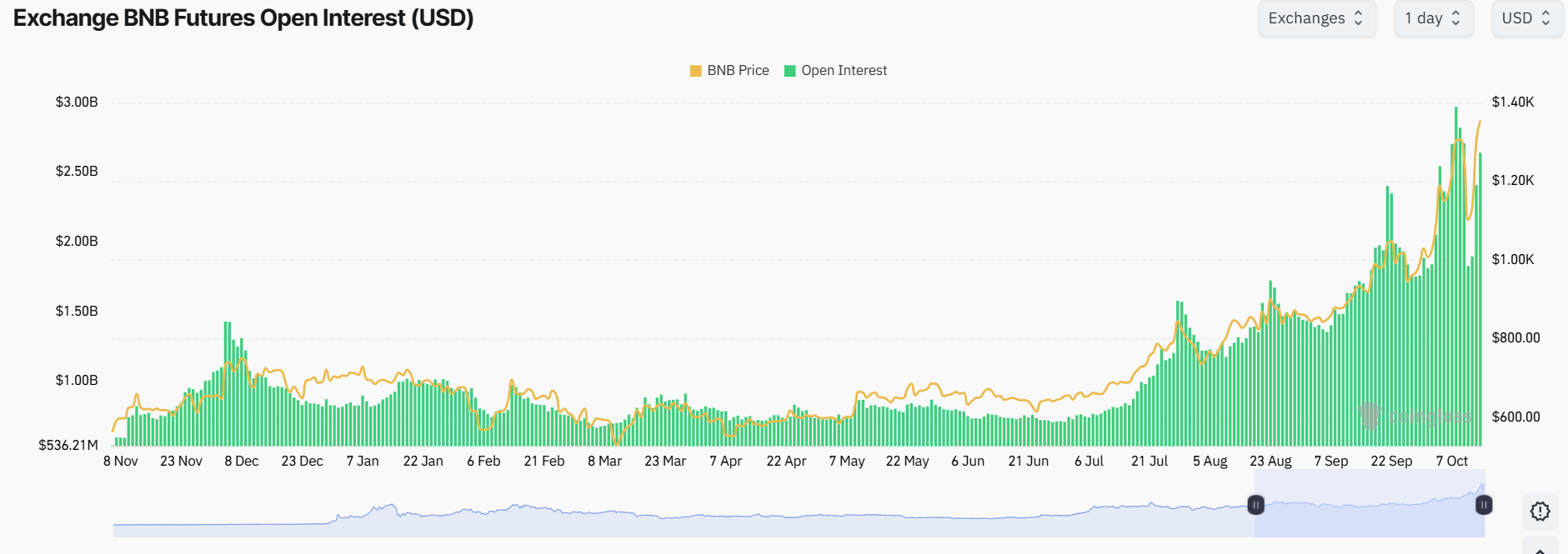Toggle the Open Interest legend label
Image resolution: width=1568 pixels, height=554 pixels.
point(844,71)
